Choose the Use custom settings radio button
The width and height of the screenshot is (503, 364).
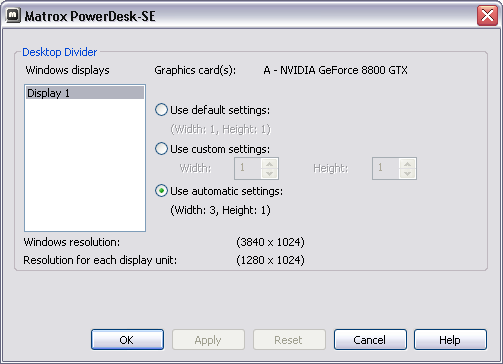(x=161, y=149)
